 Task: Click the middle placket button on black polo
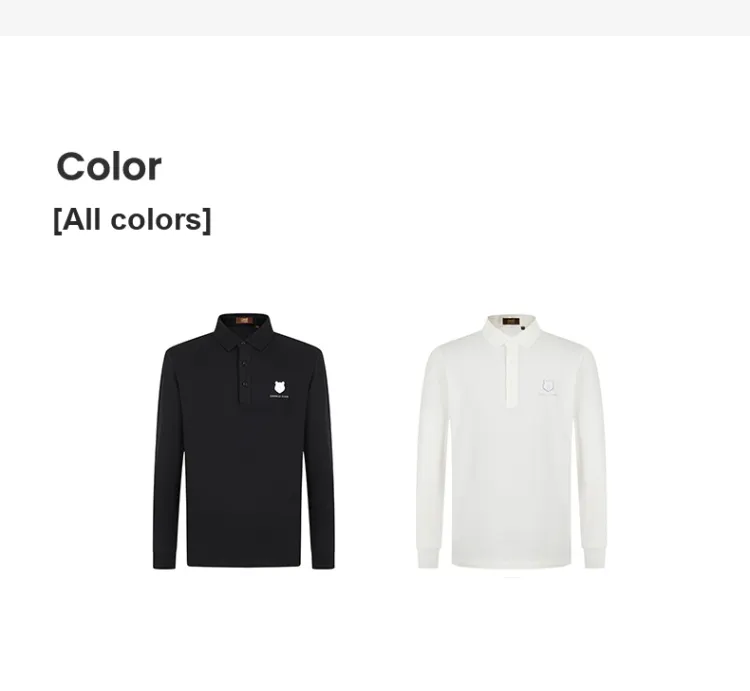(243, 363)
